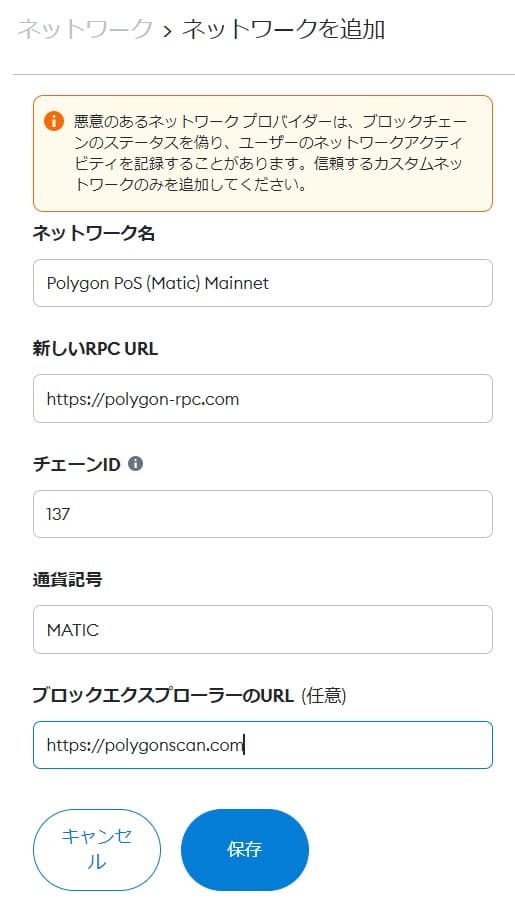Click the ネットワークを追加 page title
The height and width of the screenshot is (902, 515).
283,29
